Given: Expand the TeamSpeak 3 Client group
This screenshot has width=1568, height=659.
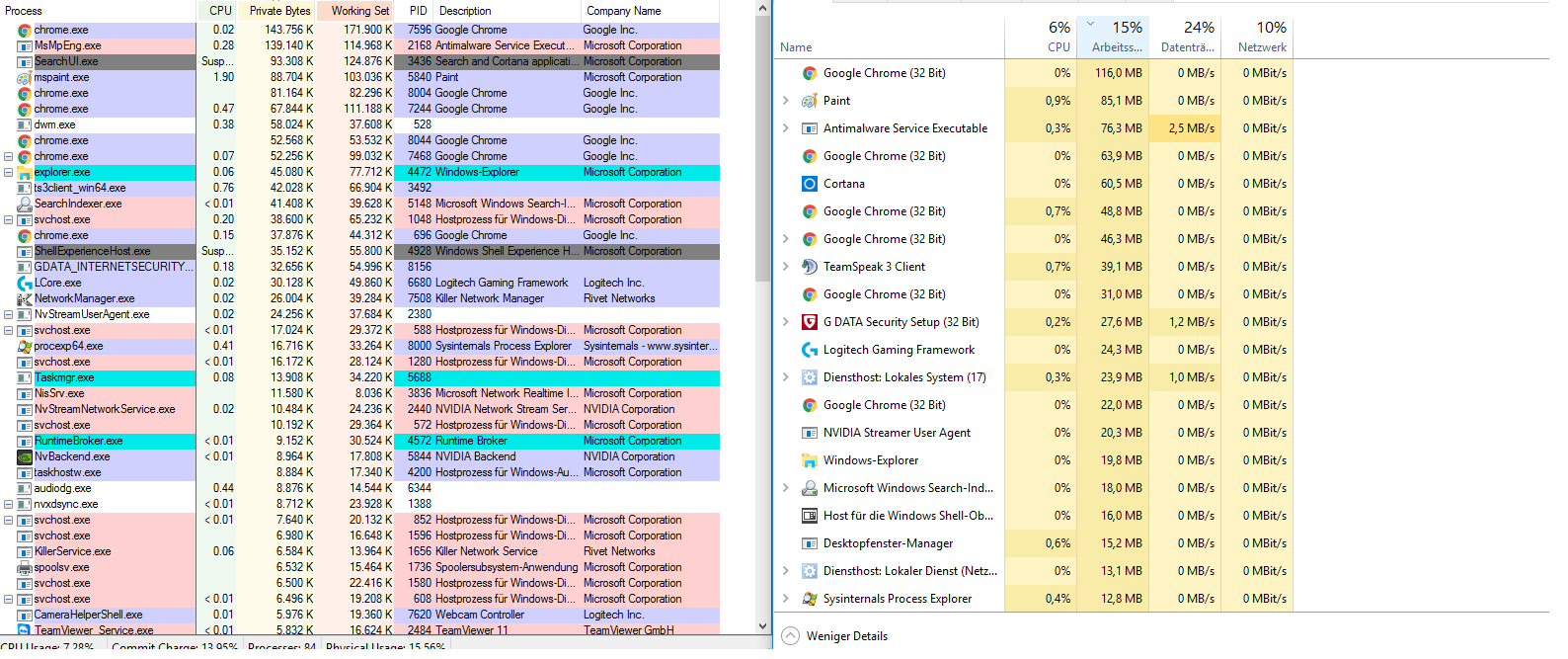Looking at the screenshot, I should coord(786,267).
